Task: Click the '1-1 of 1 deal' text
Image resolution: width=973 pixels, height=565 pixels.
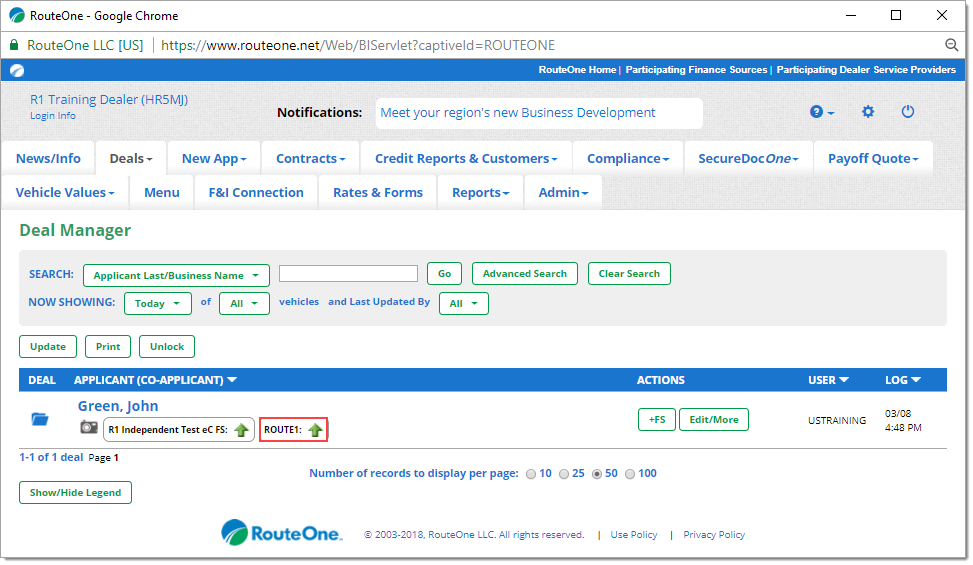Action: click(51, 458)
